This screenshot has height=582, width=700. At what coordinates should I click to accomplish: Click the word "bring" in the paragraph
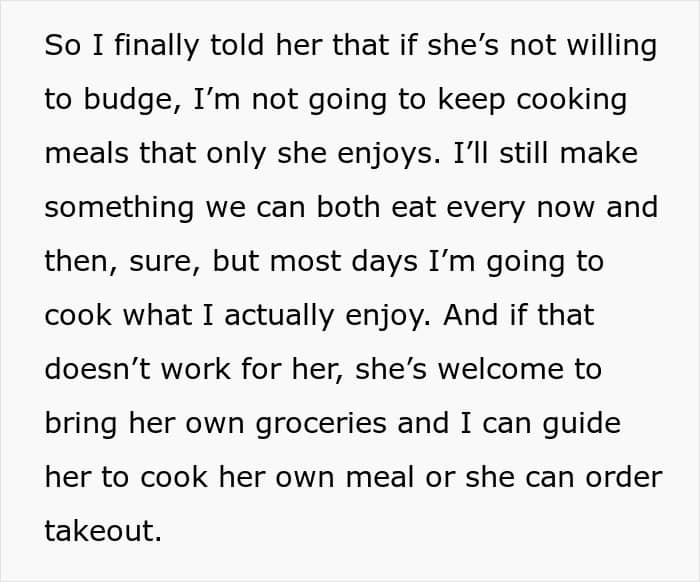81,424
